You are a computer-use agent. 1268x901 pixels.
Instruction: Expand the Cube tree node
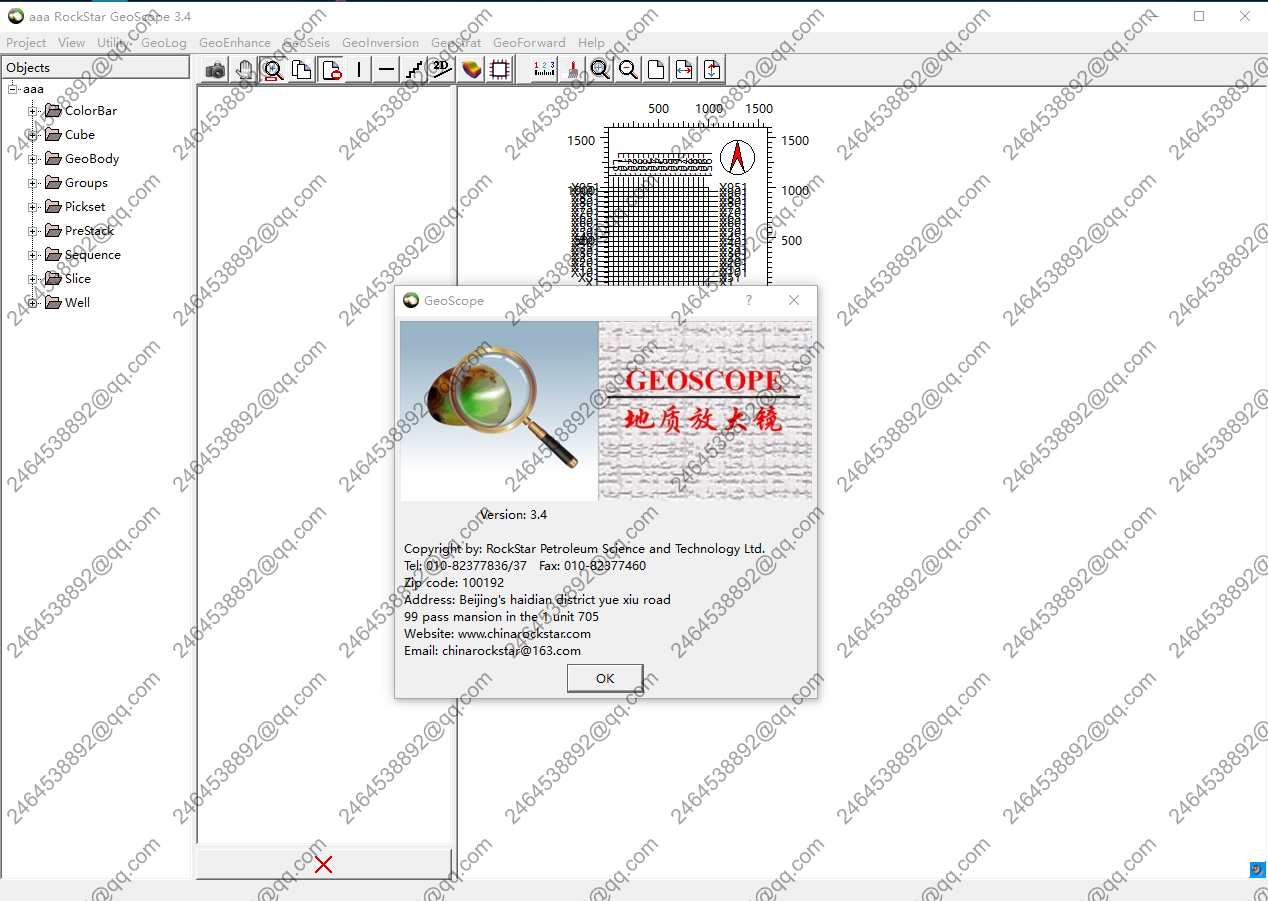tap(33, 135)
